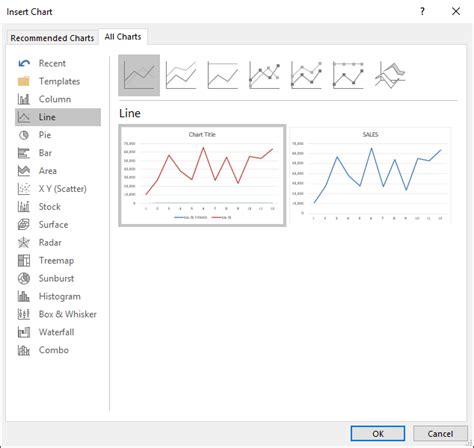Viewport: 474px width, 448px height.
Task: Click the Waterfall chart icon
Action: click(24, 332)
